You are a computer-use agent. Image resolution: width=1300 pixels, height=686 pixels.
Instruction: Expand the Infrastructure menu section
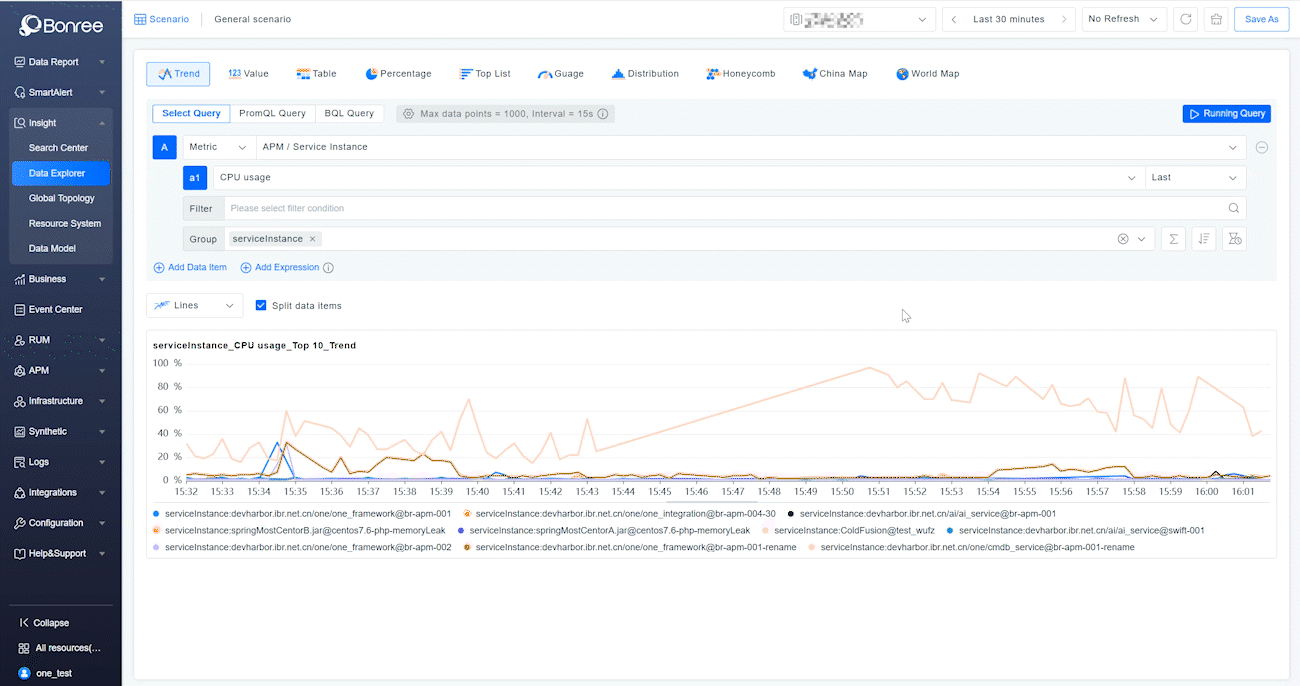[x=60, y=400]
